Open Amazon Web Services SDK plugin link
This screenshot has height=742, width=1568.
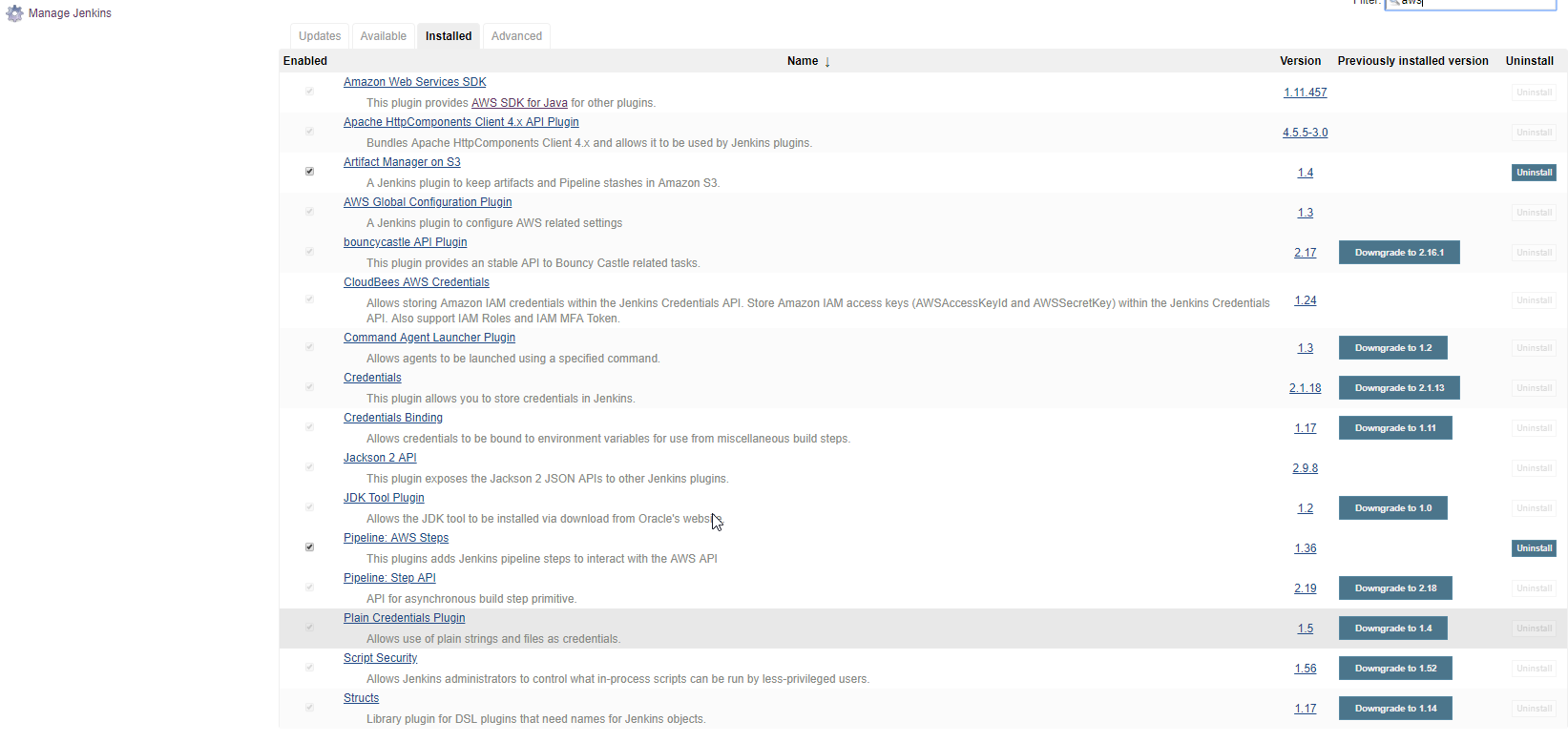coord(415,82)
